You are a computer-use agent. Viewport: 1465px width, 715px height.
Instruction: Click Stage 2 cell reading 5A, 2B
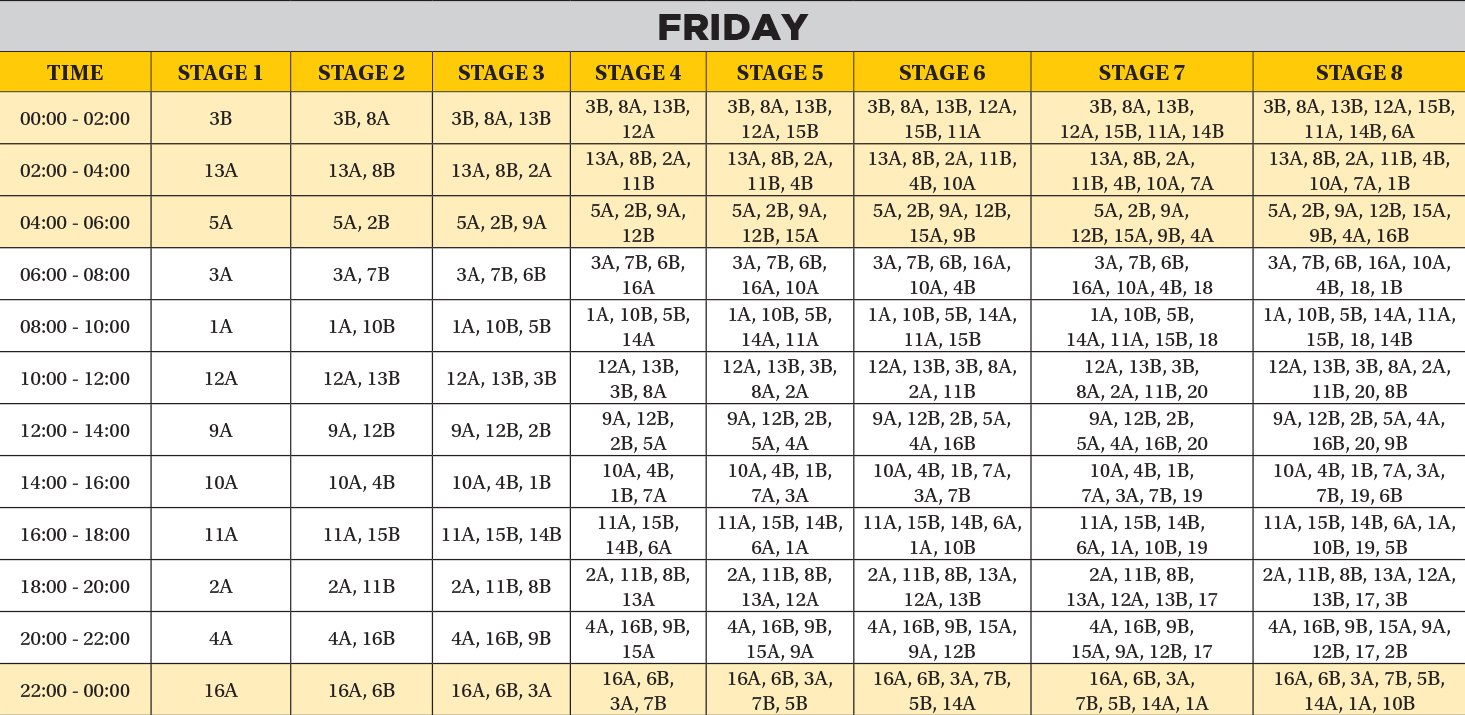click(361, 223)
